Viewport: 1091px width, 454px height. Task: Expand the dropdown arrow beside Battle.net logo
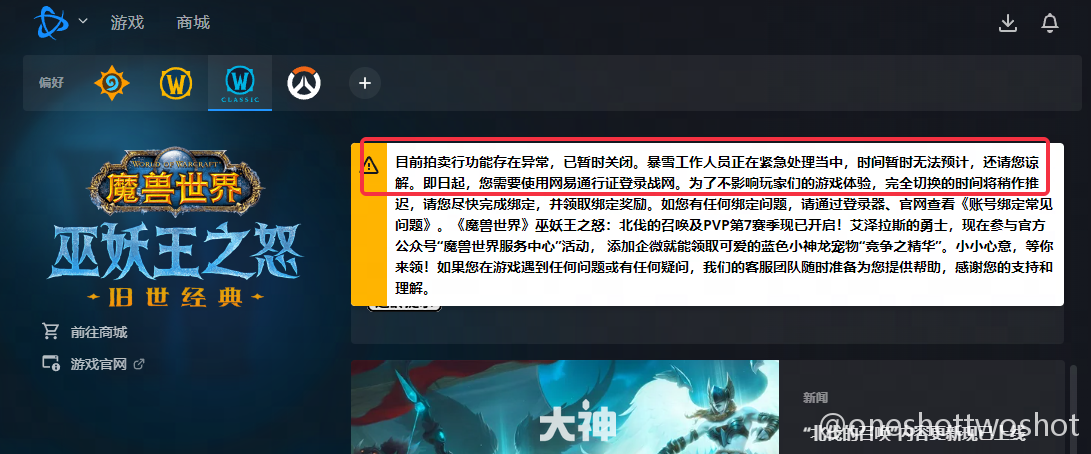[x=83, y=22]
